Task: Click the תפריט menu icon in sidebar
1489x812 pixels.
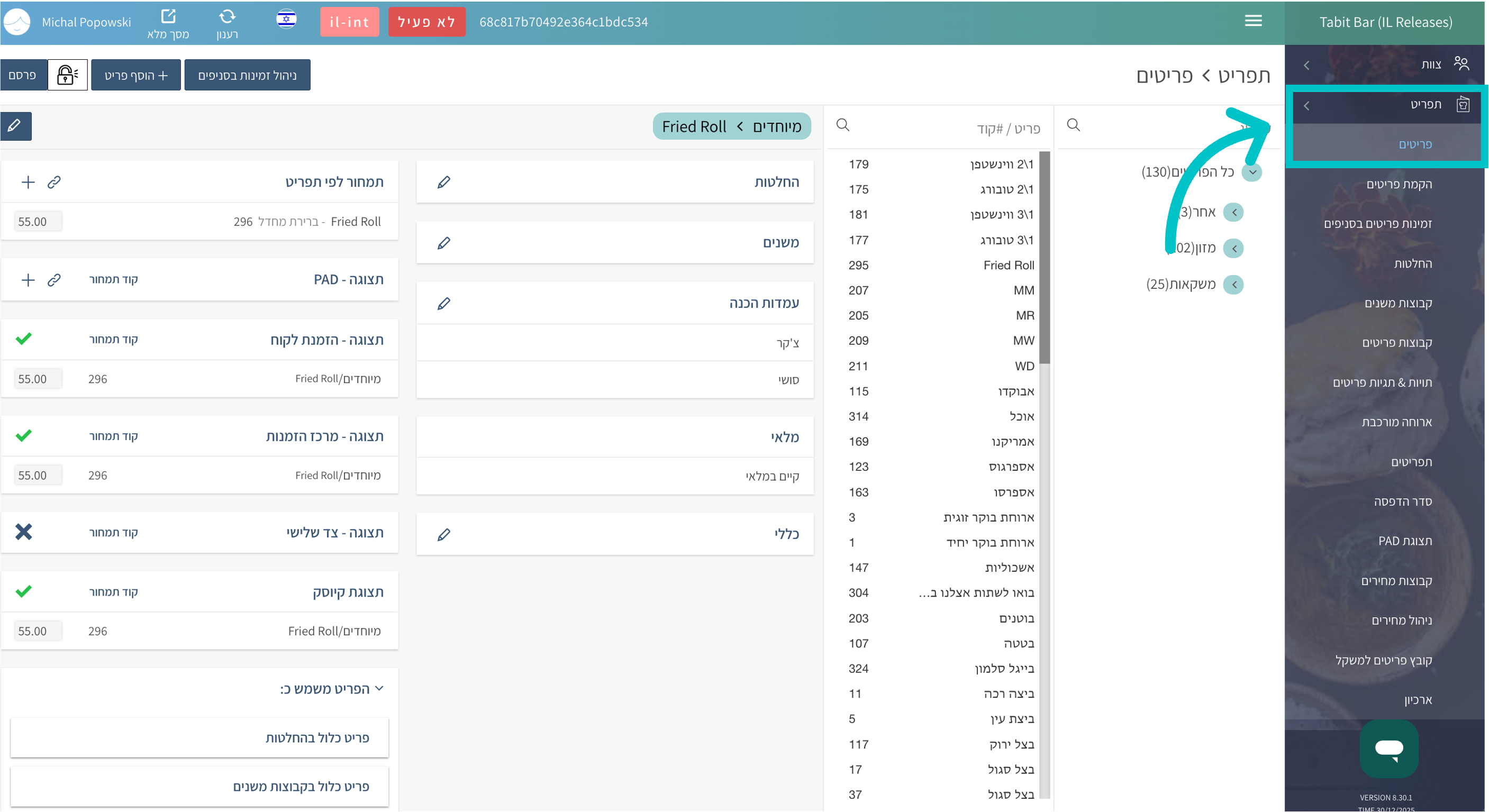Action: point(1463,104)
